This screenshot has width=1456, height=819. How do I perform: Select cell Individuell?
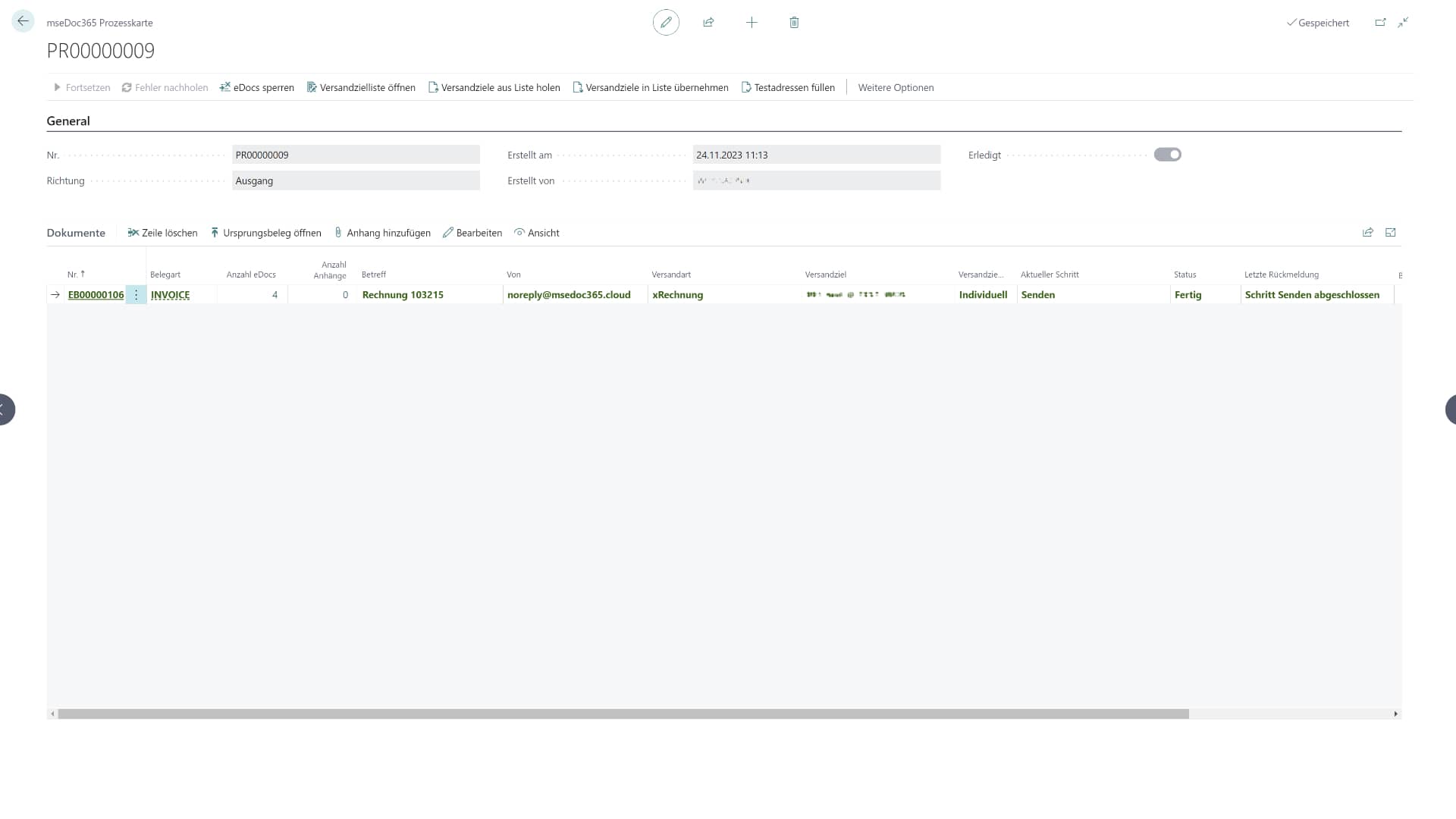985,295
